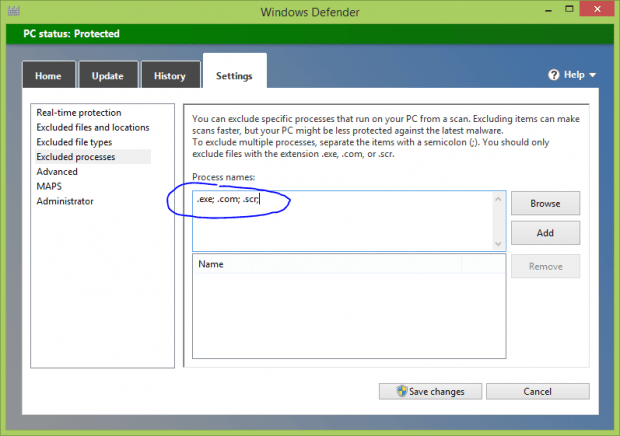The width and height of the screenshot is (620, 436).
Task: Select the Settings tab
Action: (234, 72)
